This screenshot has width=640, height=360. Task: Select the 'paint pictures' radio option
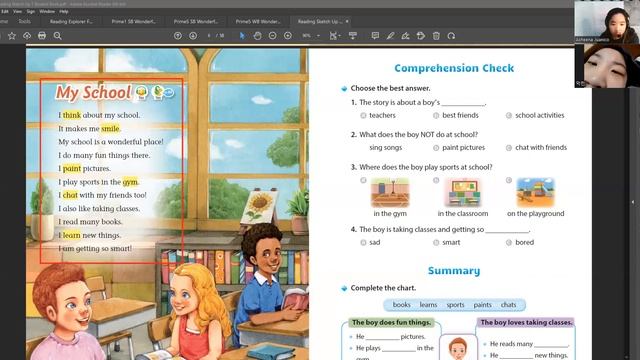pyautogui.click(x=436, y=148)
